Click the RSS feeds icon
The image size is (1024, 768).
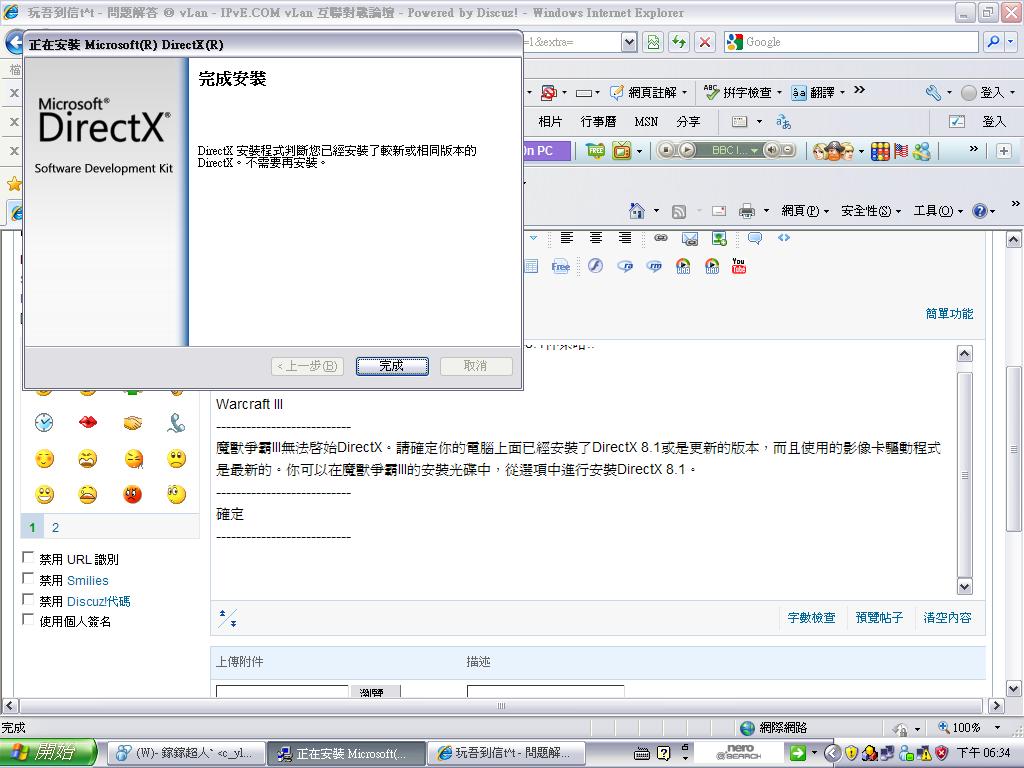point(679,211)
